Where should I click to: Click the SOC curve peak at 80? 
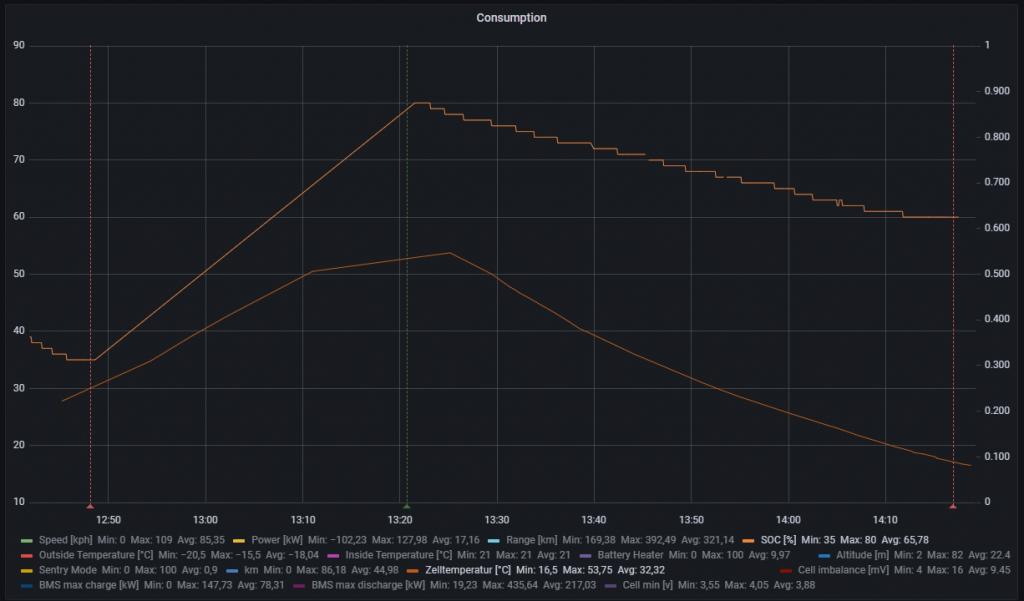tap(421, 103)
